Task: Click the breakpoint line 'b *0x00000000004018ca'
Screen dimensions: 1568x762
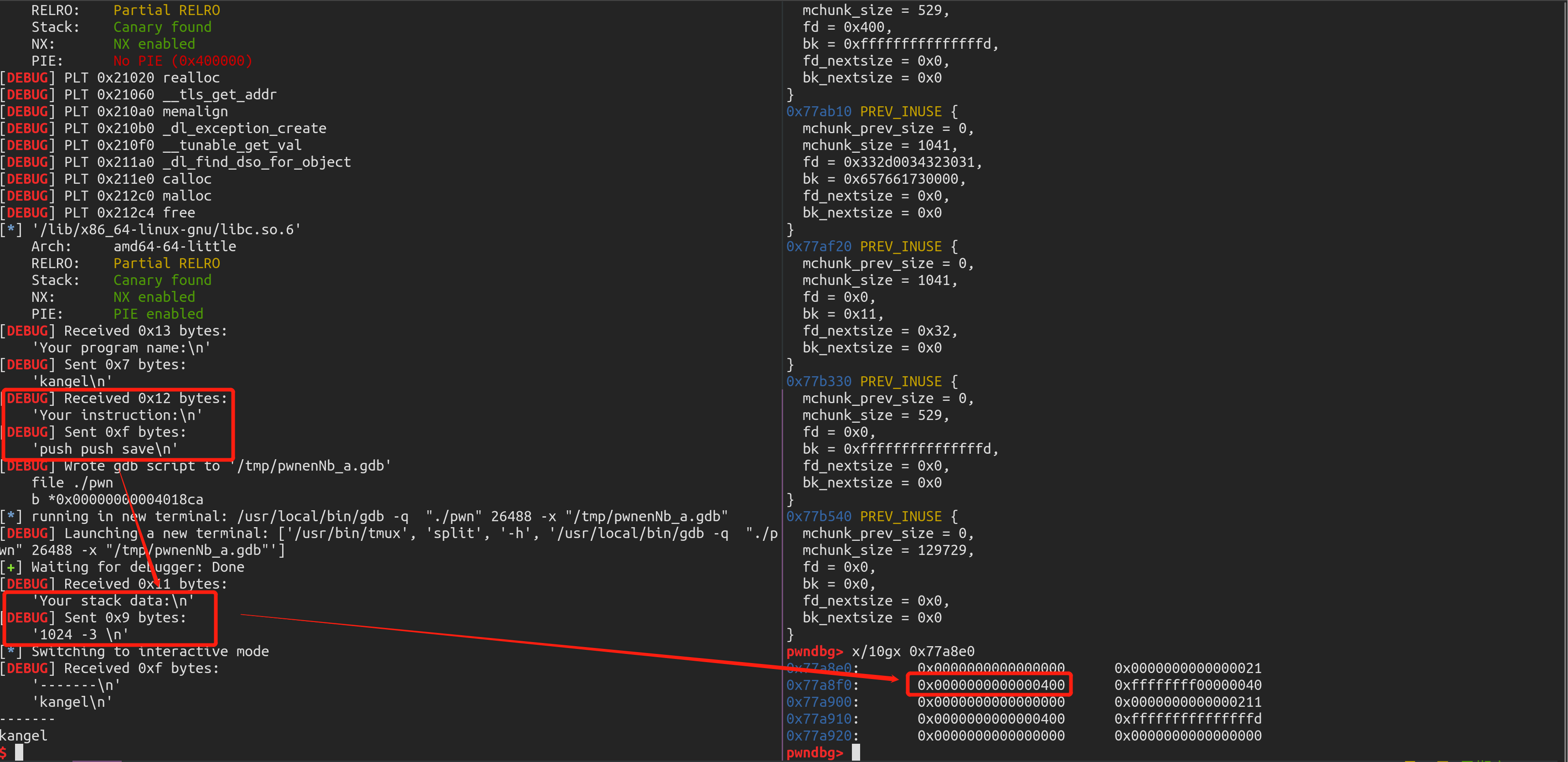Action: (x=117, y=499)
